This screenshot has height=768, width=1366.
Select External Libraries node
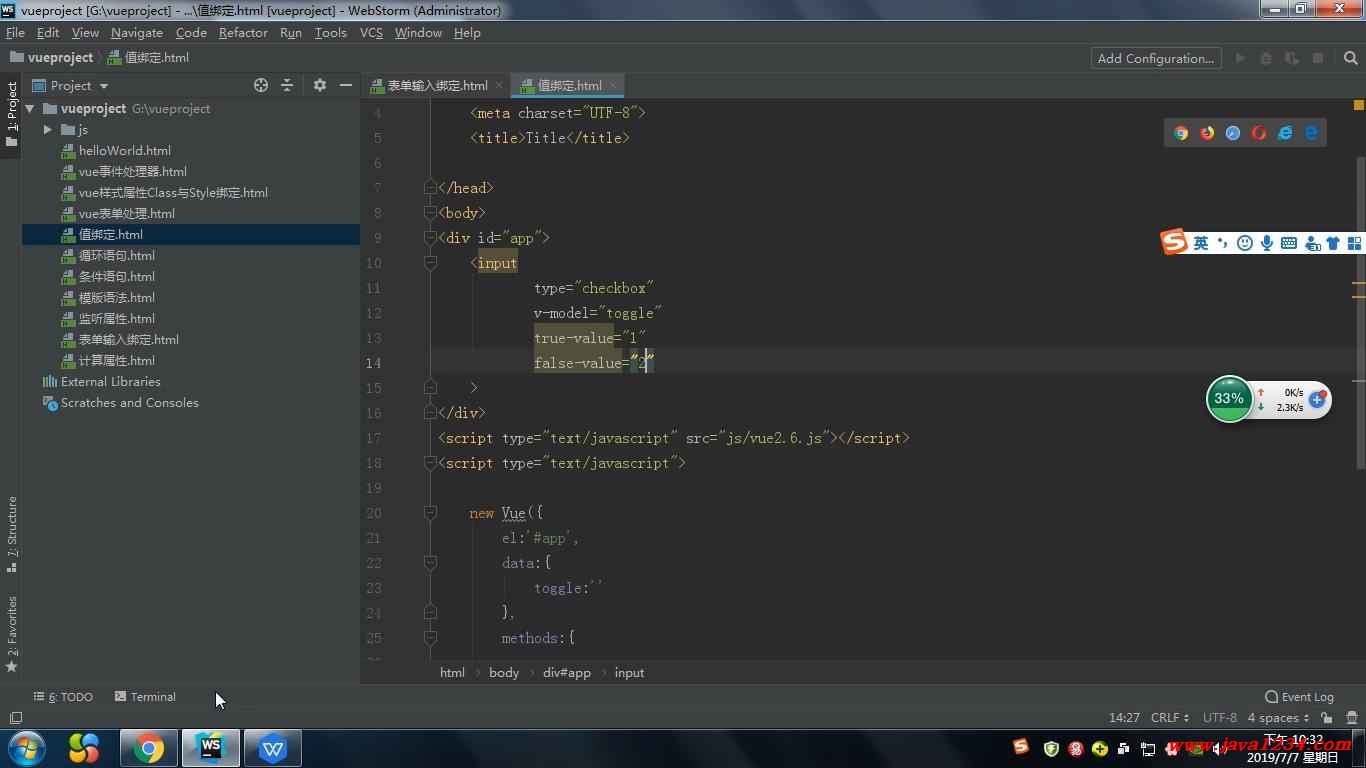(110, 382)
